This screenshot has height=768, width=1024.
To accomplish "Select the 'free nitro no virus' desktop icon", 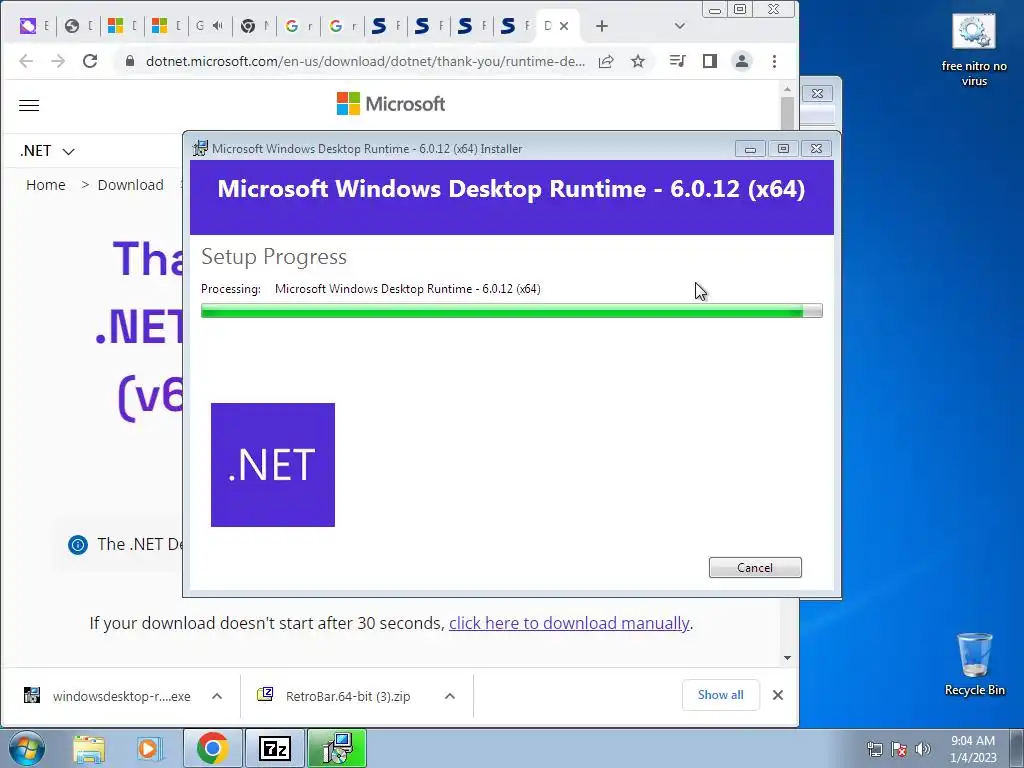I will tap(974, 50).
